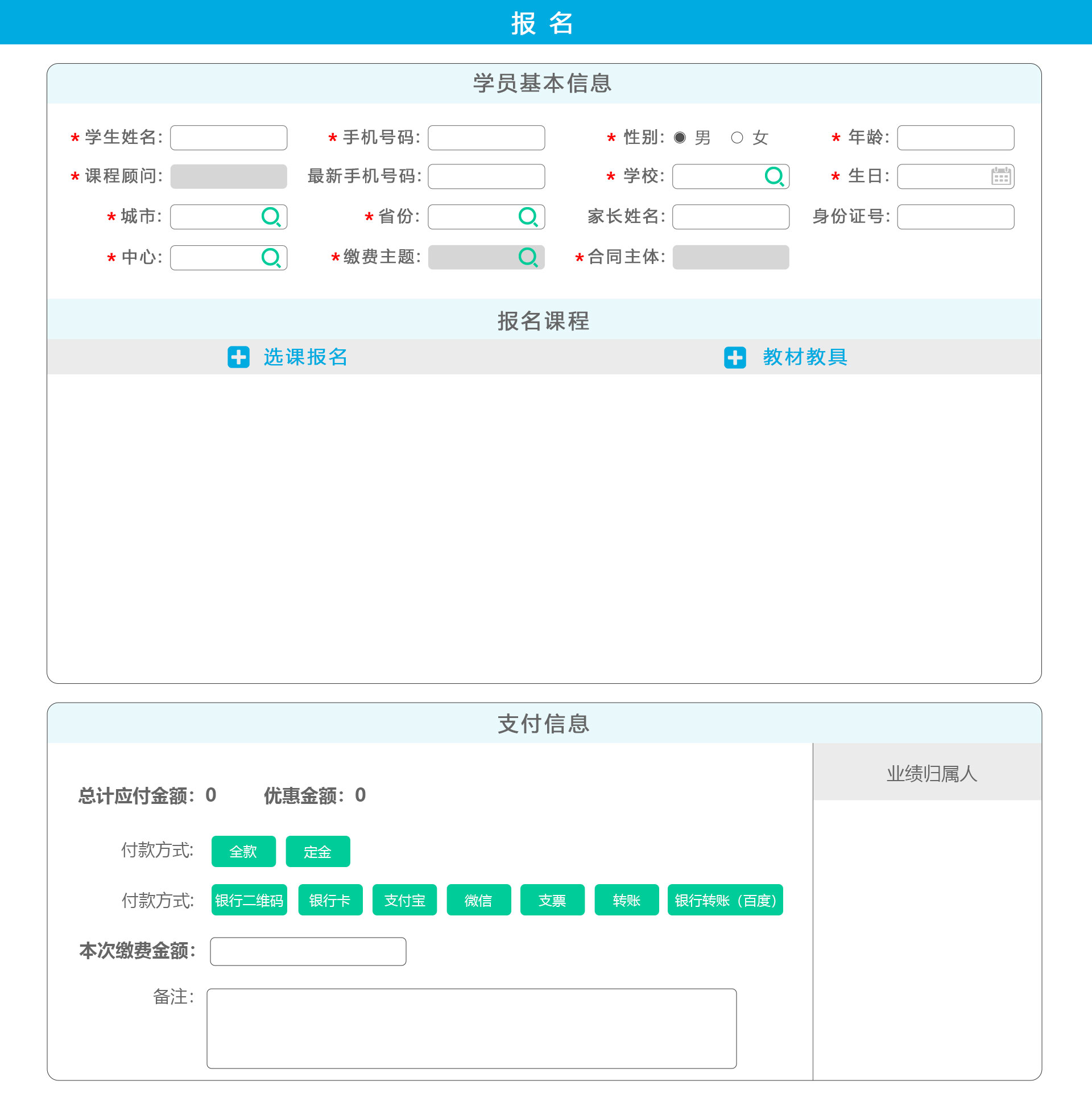This screenshot has height=1110, width=1092.
Task: Choose the 全款 payment option
Action: (243, 851)
